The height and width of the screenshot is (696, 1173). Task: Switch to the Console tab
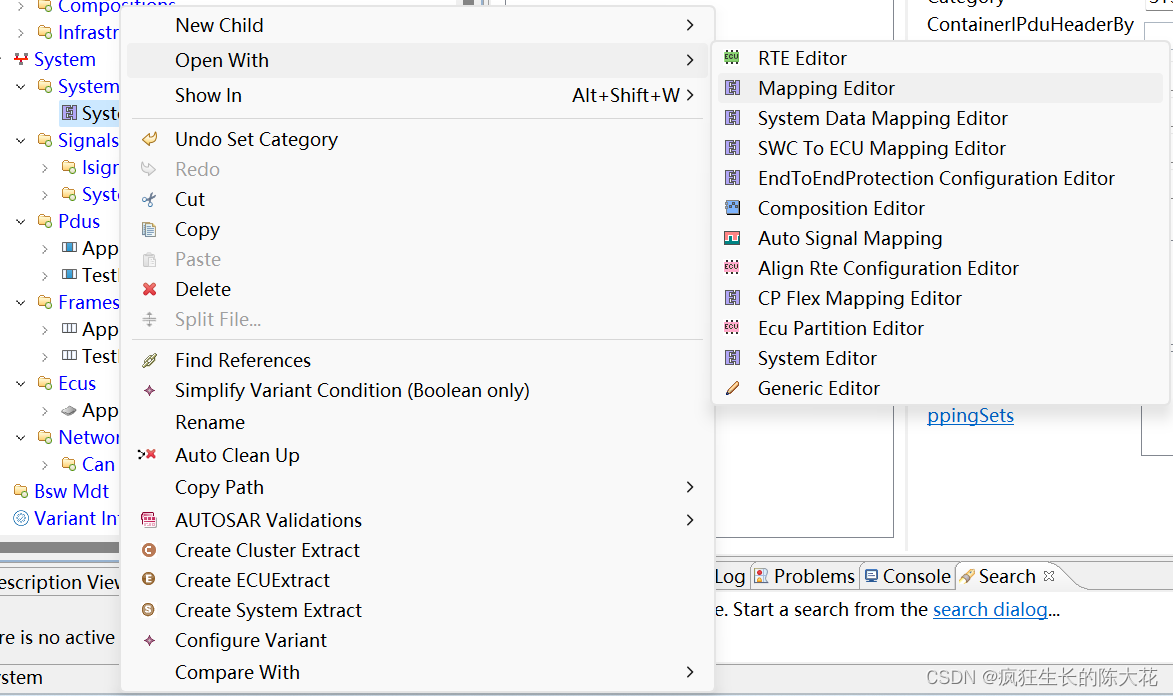click(x=908, y=576)
